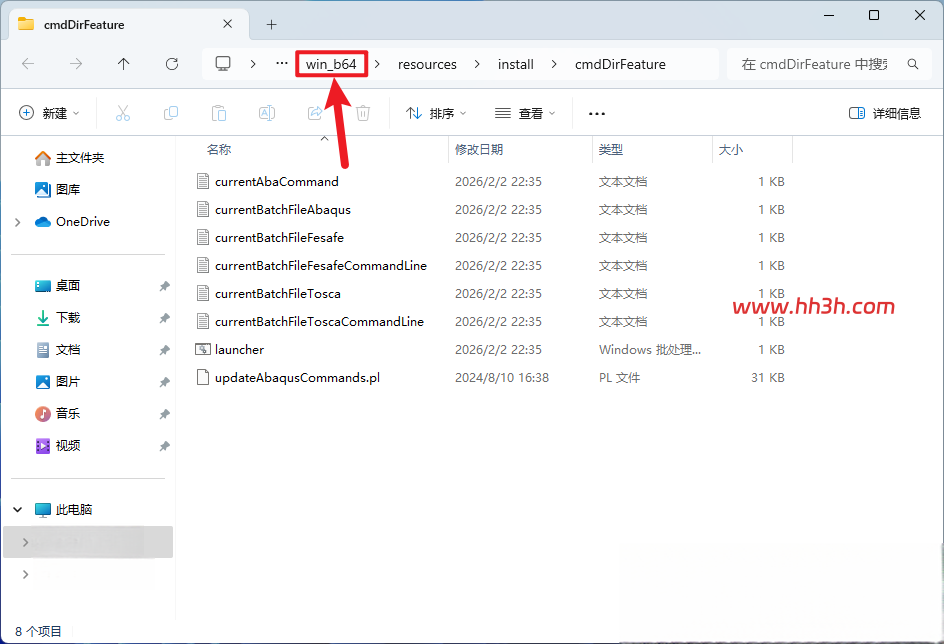The height and width of the screenshot is (644, 944).
Task: Select file currentBatchFileFesafe
Action: click(x=279, y=238)
